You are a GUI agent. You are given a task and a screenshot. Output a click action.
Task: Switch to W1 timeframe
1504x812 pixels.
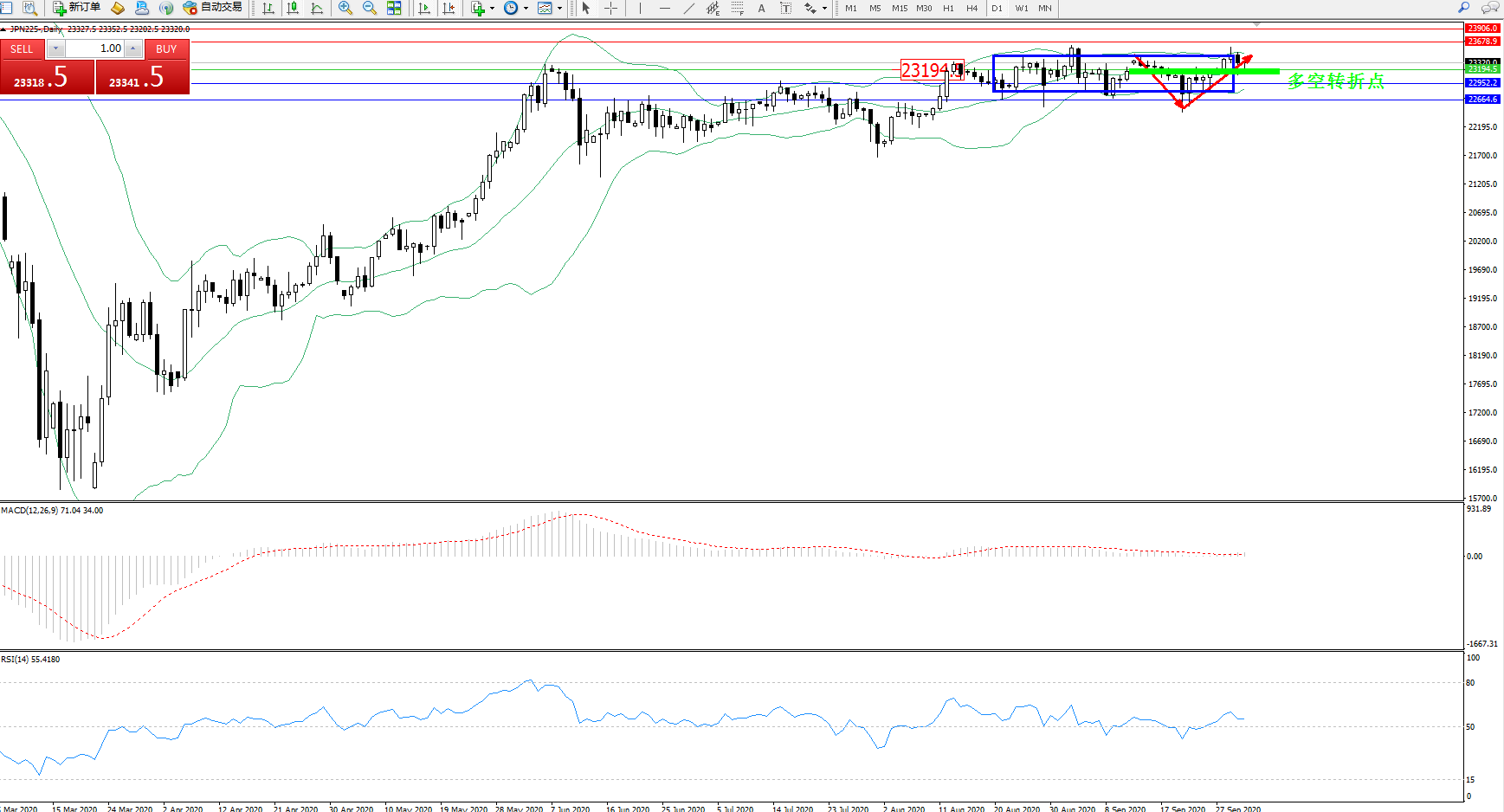[x=1022, y=8]
